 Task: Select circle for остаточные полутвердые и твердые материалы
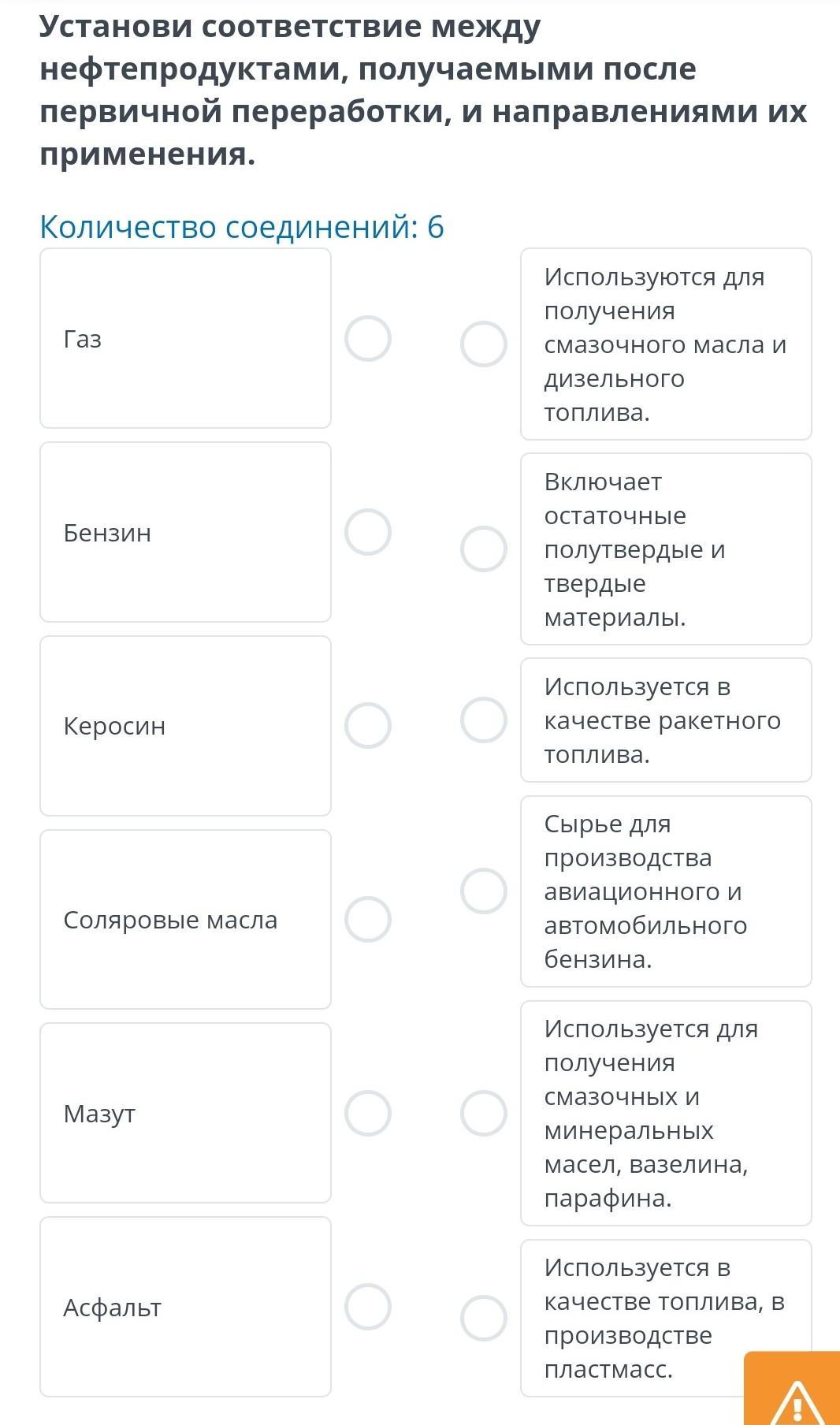483,549
